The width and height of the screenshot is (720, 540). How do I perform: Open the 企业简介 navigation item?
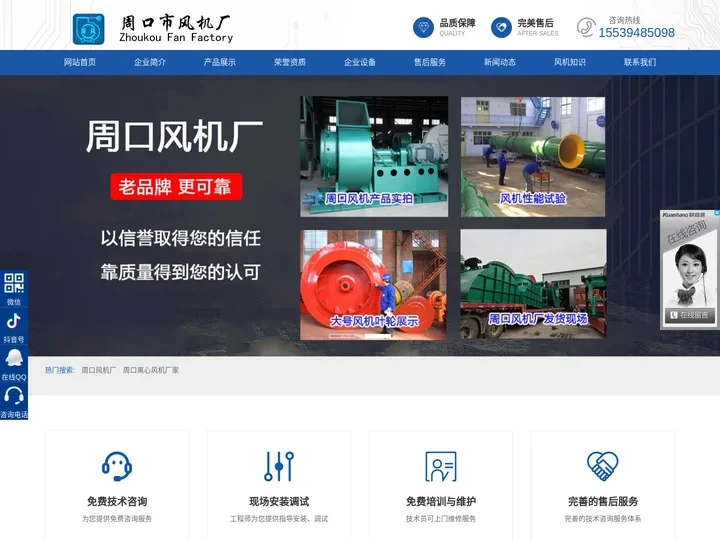coord(150,62)
